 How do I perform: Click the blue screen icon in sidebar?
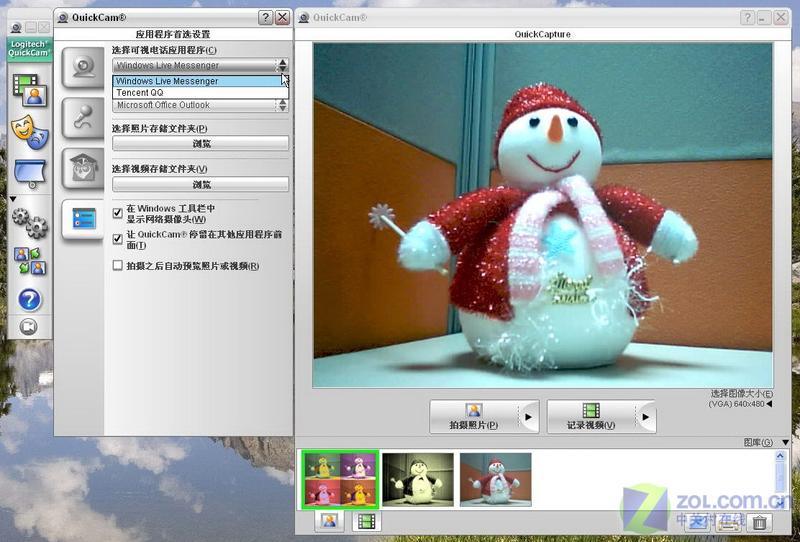point(30,174)
